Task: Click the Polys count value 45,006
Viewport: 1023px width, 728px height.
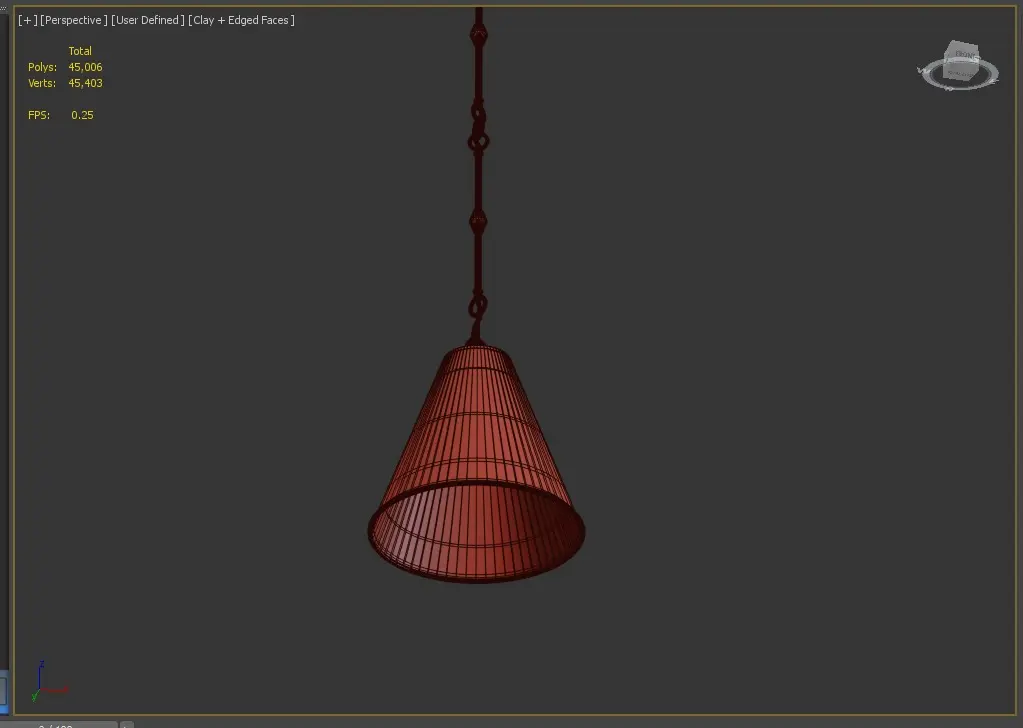Action: (85, 67)
